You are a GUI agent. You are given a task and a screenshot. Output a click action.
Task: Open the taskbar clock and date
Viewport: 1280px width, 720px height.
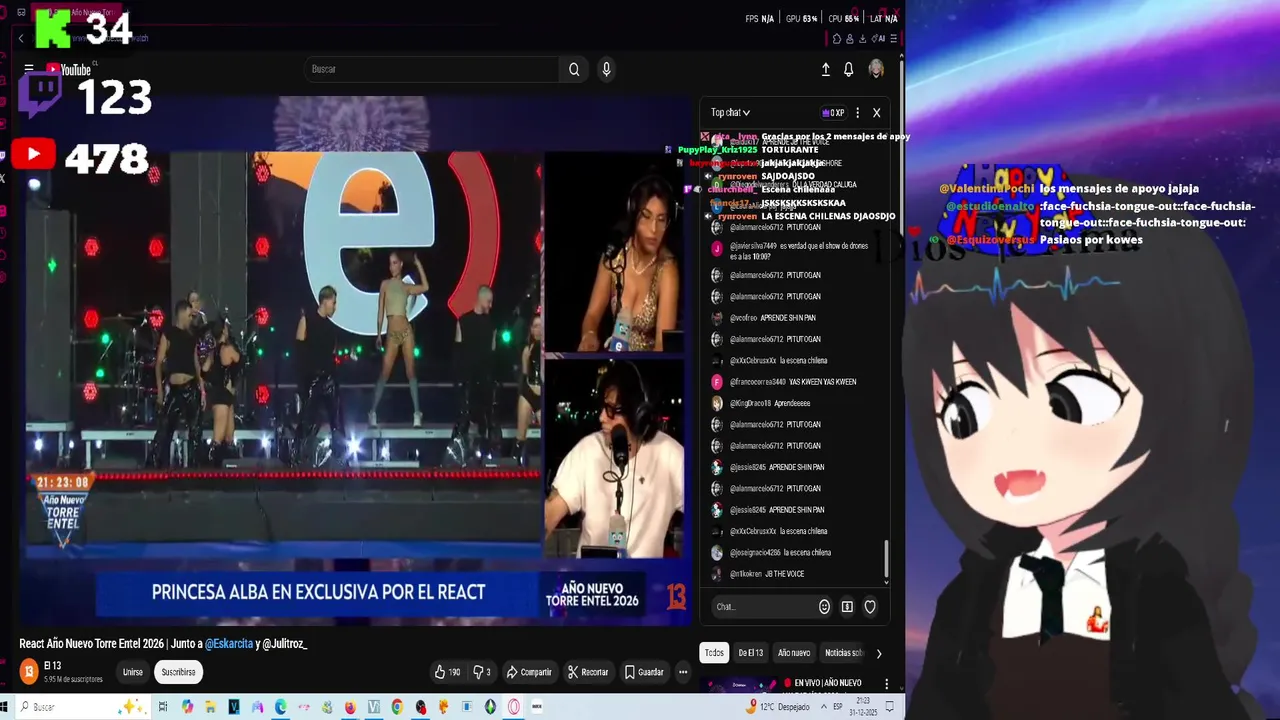[x=863, y=707]
